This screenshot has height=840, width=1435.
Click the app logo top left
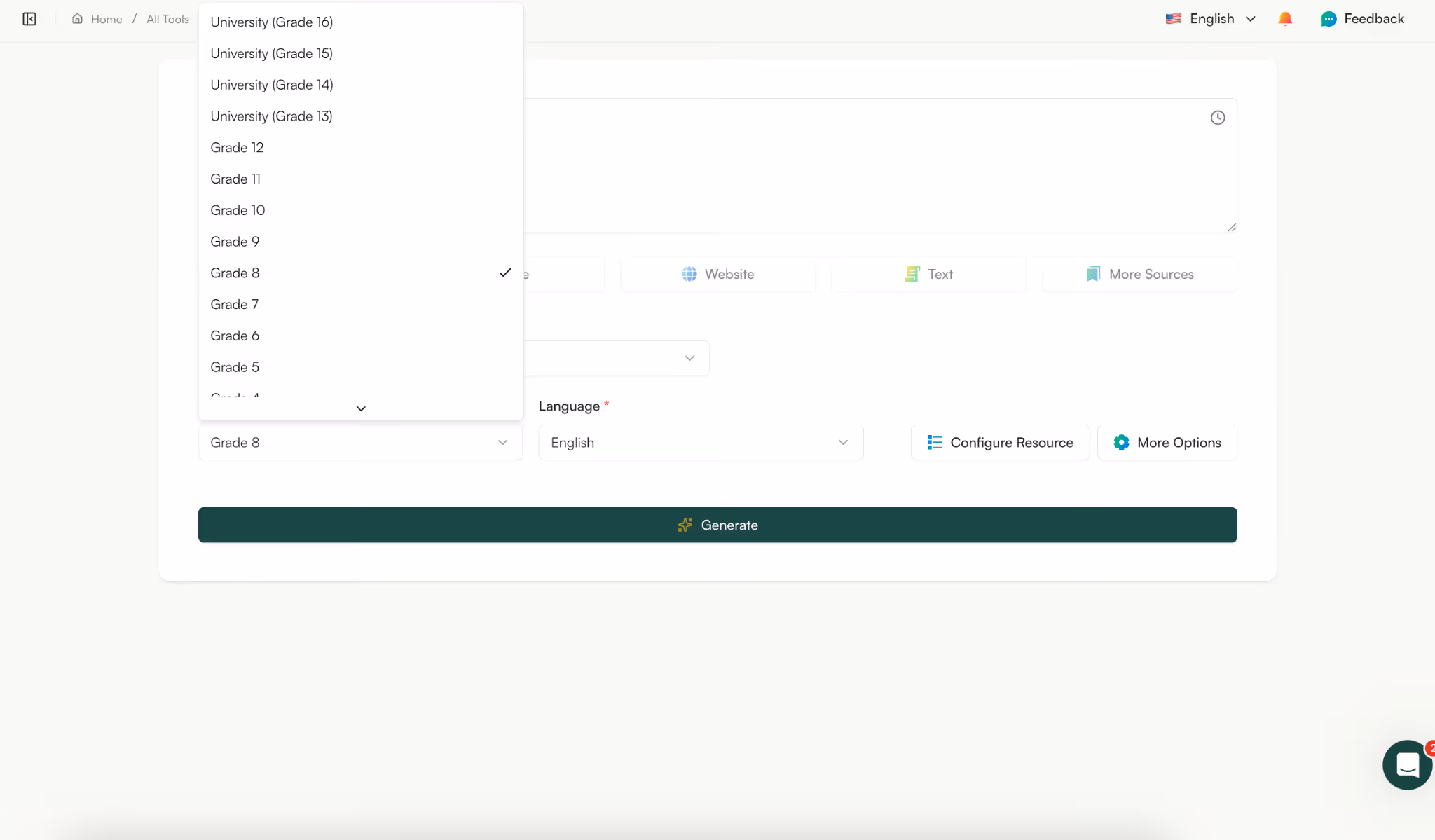tap(29, 19)
